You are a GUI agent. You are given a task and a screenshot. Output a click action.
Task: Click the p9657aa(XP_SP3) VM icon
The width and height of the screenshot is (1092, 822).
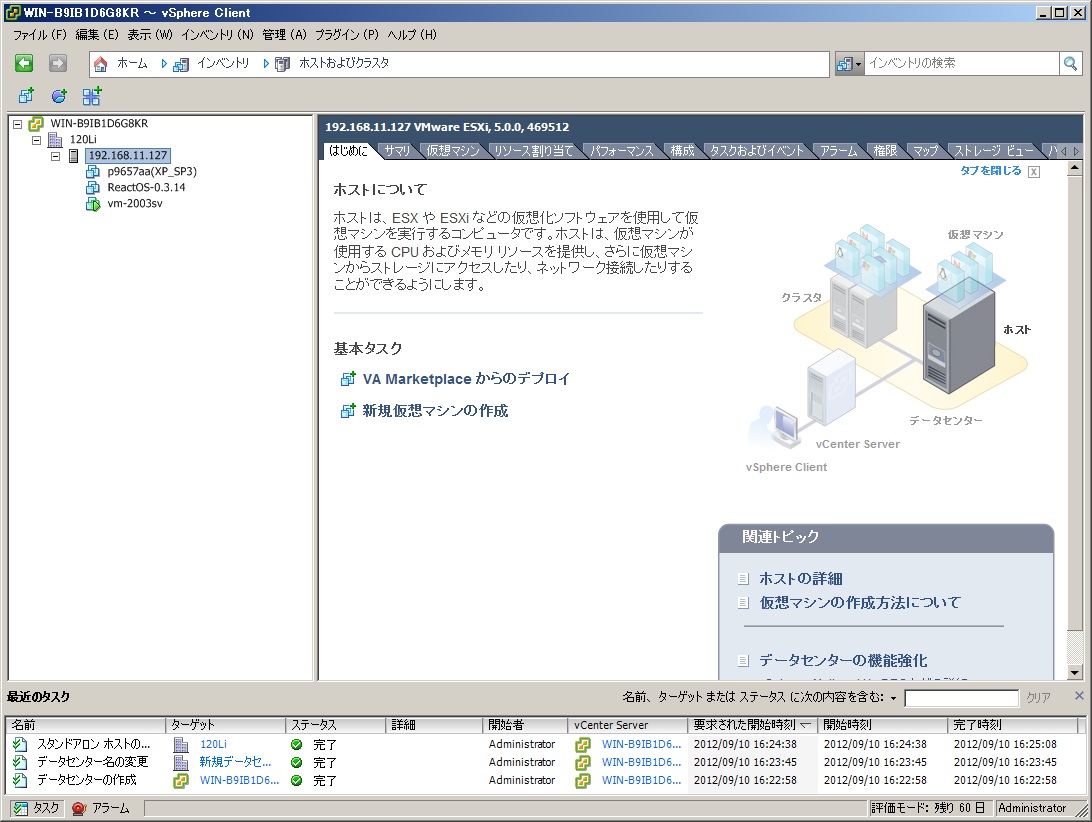tap(93, 171)
